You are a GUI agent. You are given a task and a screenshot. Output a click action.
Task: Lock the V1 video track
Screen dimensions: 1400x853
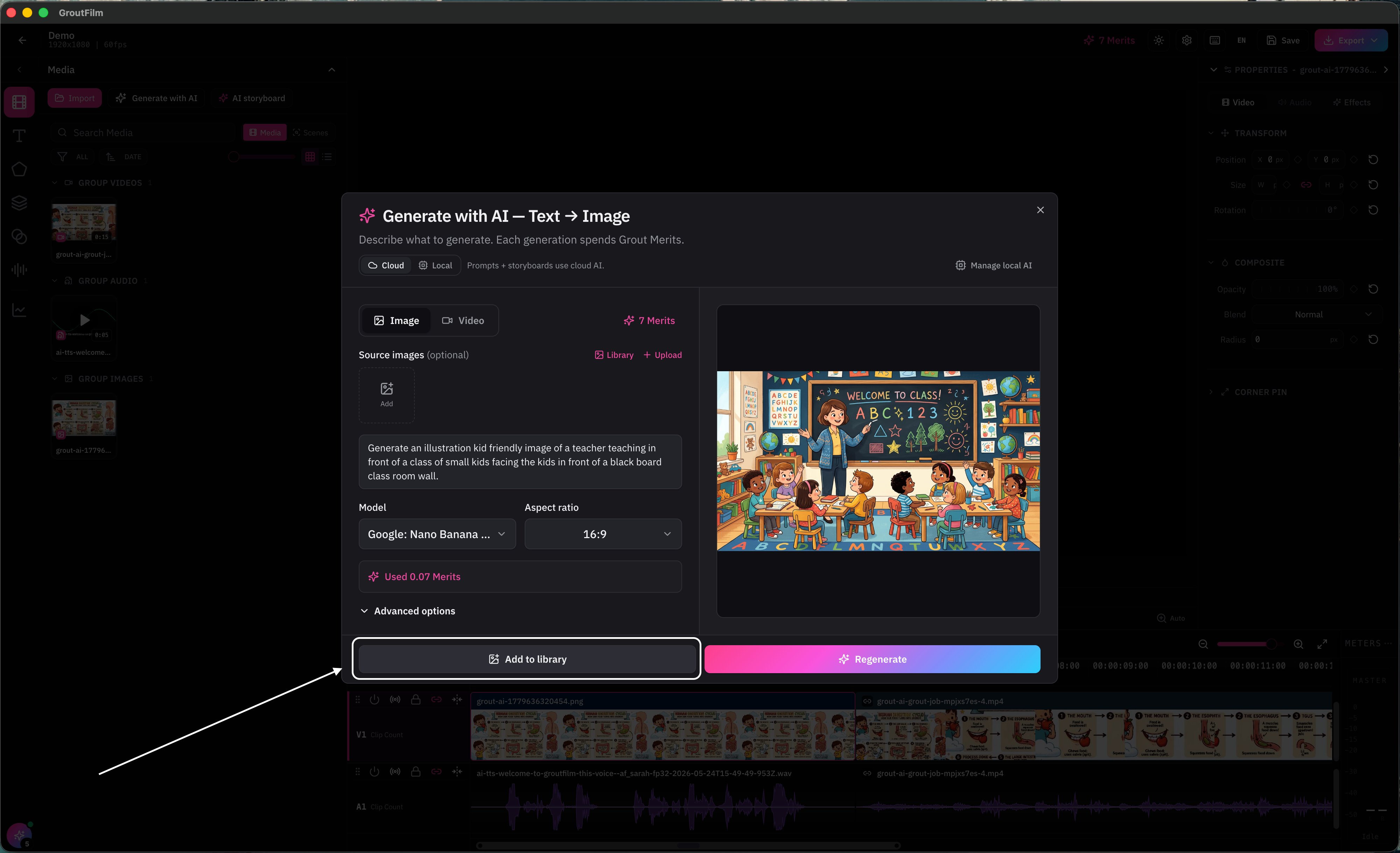(416, 700)
